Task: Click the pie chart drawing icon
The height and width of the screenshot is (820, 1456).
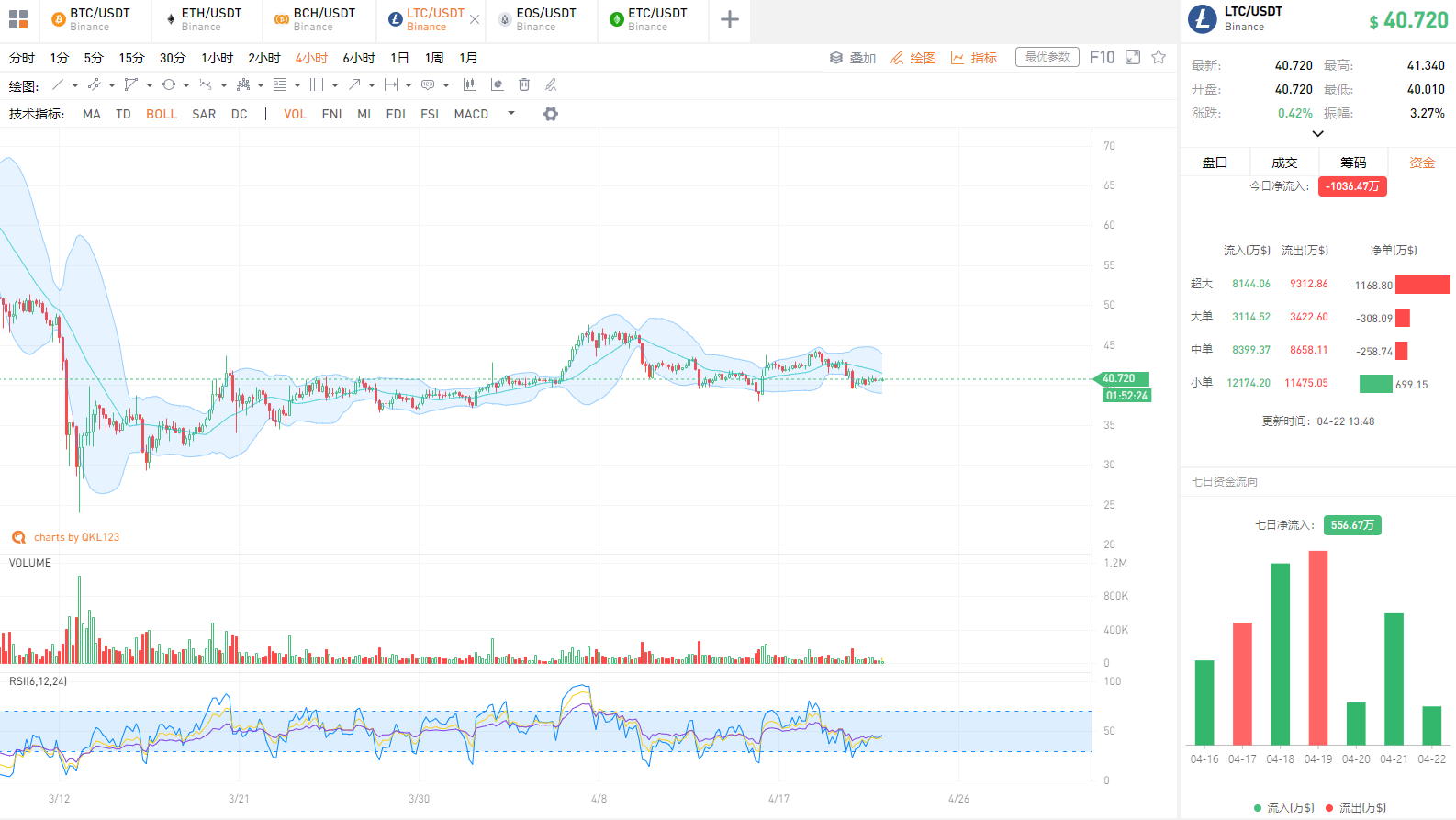Action: click(498, 84)
